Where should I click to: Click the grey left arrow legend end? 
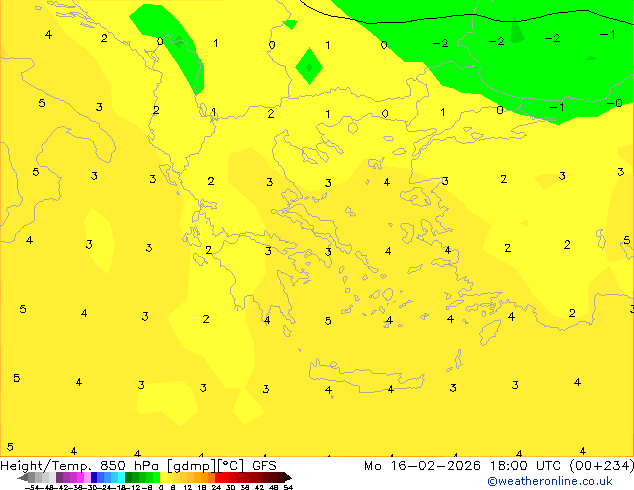23,478
